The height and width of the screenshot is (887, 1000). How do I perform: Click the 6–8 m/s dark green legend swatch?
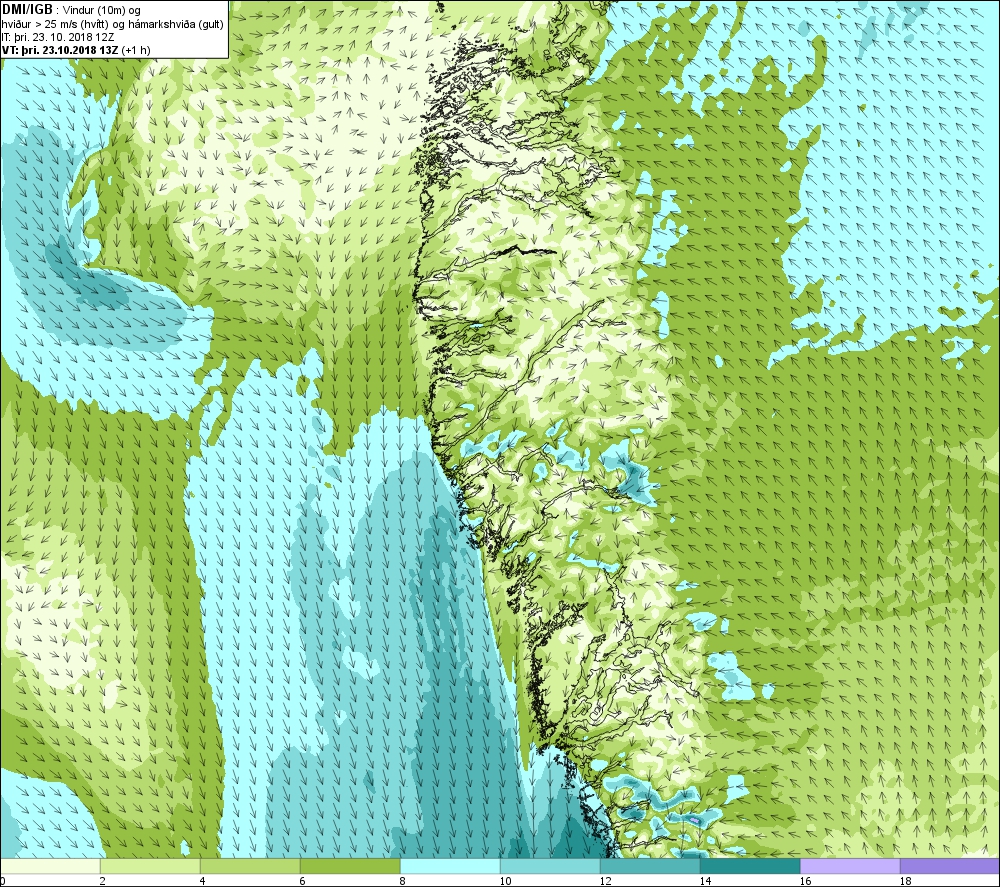pyautogui.click(x=350, y=866)
